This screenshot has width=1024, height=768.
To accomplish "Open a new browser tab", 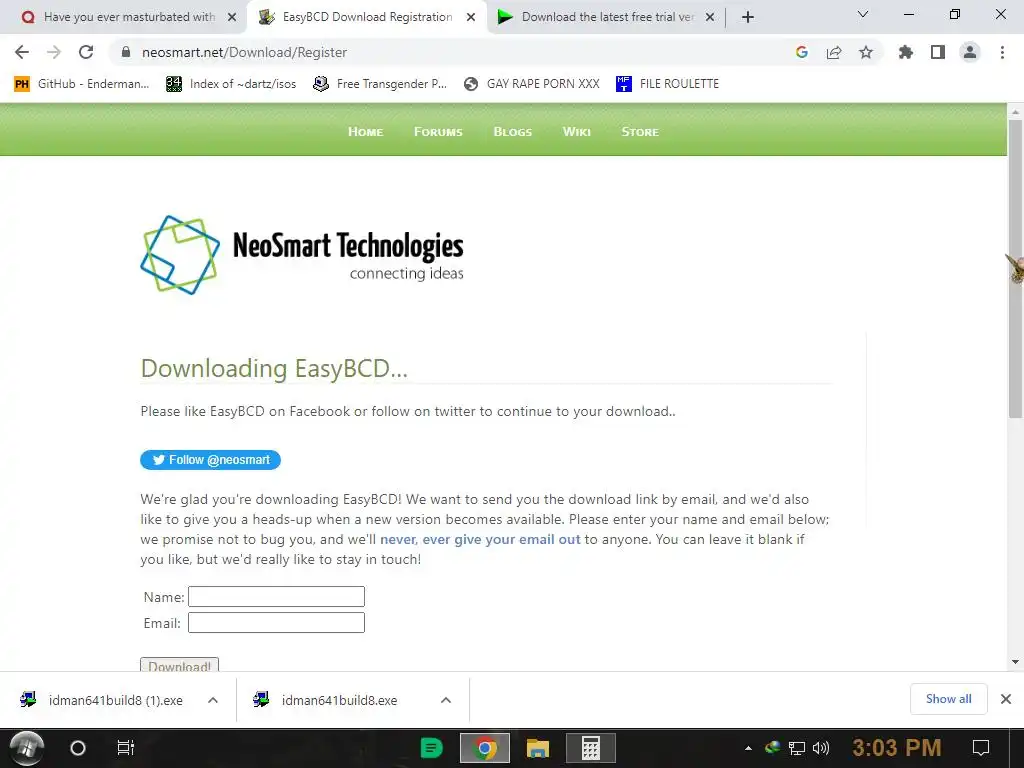I will tap(748, 17).
